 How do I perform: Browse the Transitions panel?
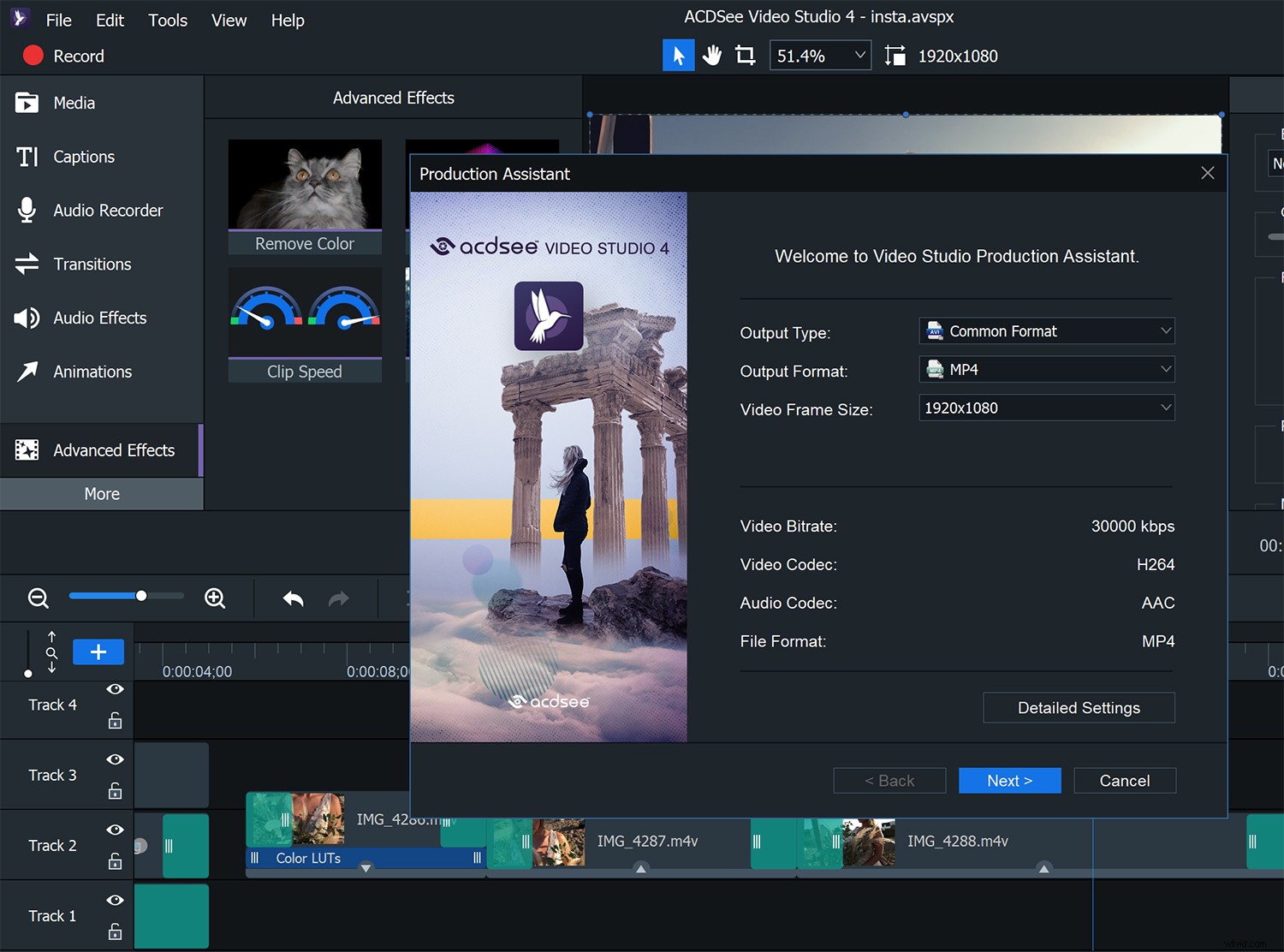tap(92, 264)
